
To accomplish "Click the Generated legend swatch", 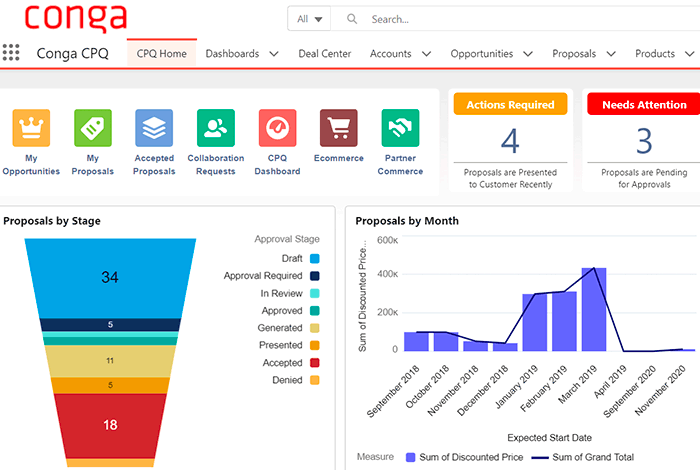I will pos(315,328).
